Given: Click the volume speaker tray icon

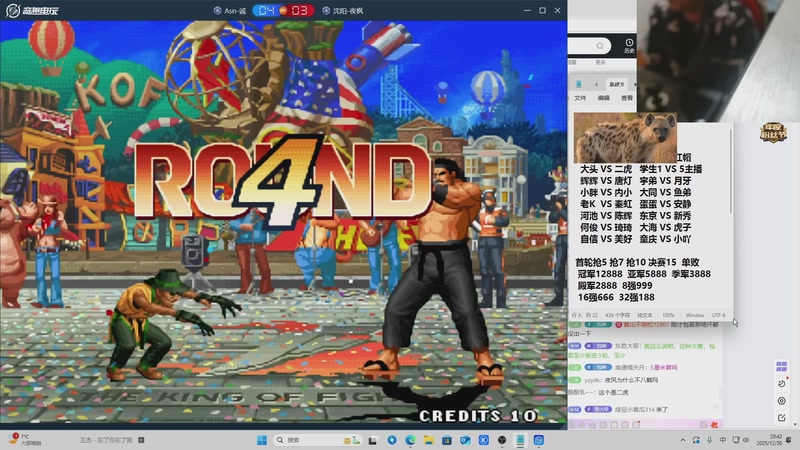Looking at the screenshot, I should (x=746, y=440).
